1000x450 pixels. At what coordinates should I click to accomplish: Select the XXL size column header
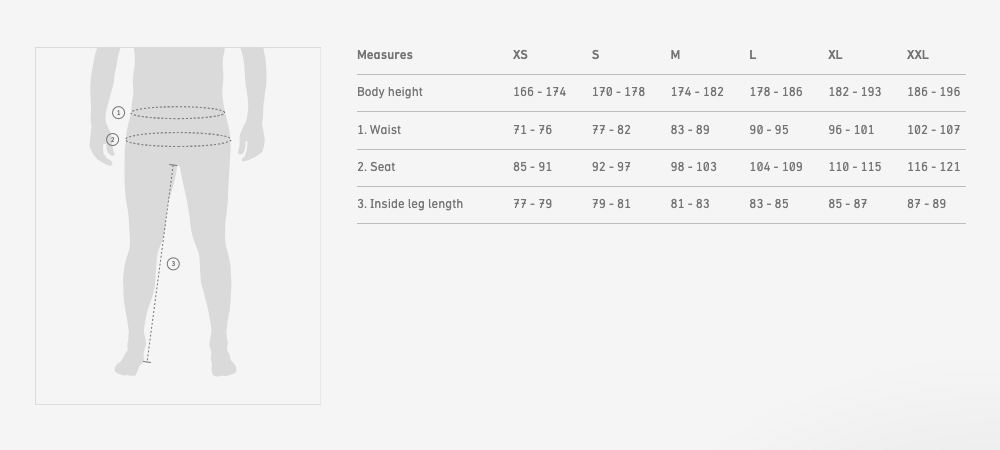pyautogui.click(x=918, y=55)
